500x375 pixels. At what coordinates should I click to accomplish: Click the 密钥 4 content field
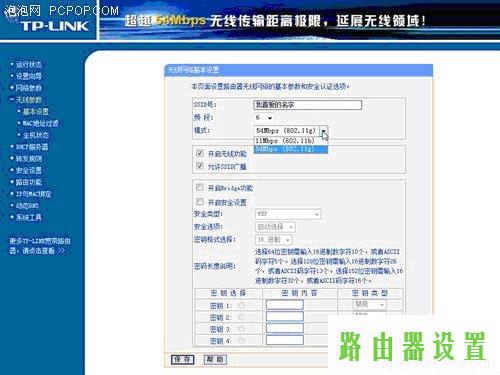coord(285,340)
